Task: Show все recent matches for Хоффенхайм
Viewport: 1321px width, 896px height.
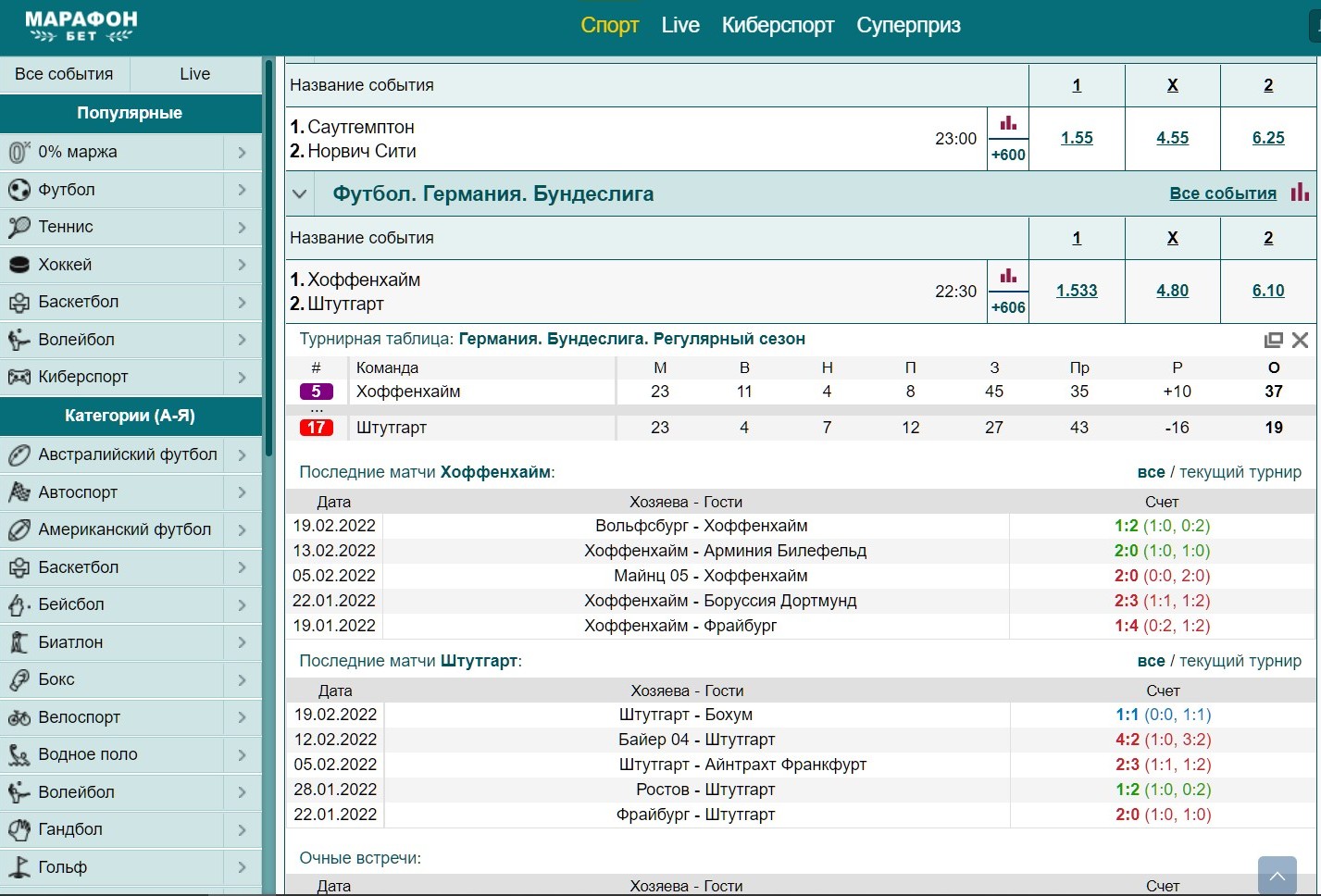Action: [1152, 472]
